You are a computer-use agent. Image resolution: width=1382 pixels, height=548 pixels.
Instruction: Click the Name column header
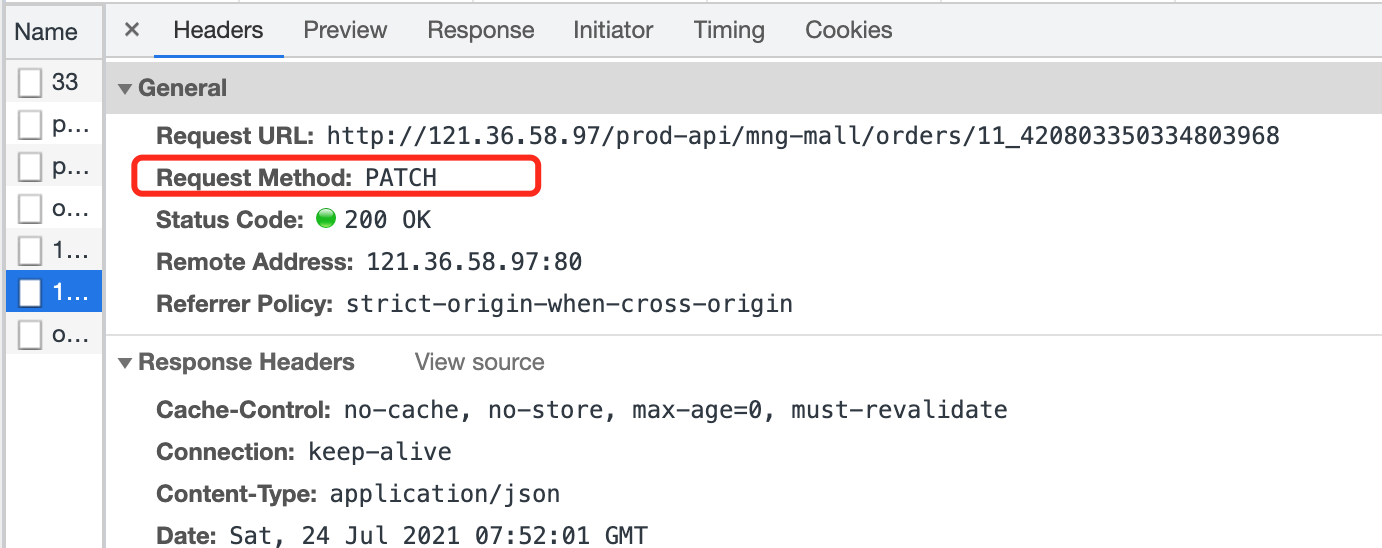click(x=46, y=32)
